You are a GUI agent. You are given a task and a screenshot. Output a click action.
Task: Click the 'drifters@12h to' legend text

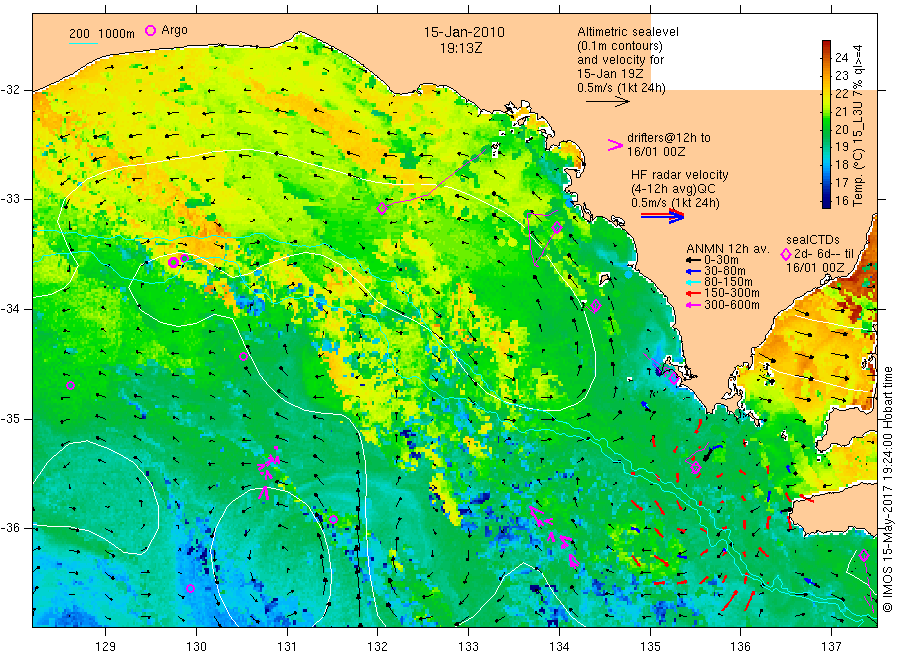[669, 138]
